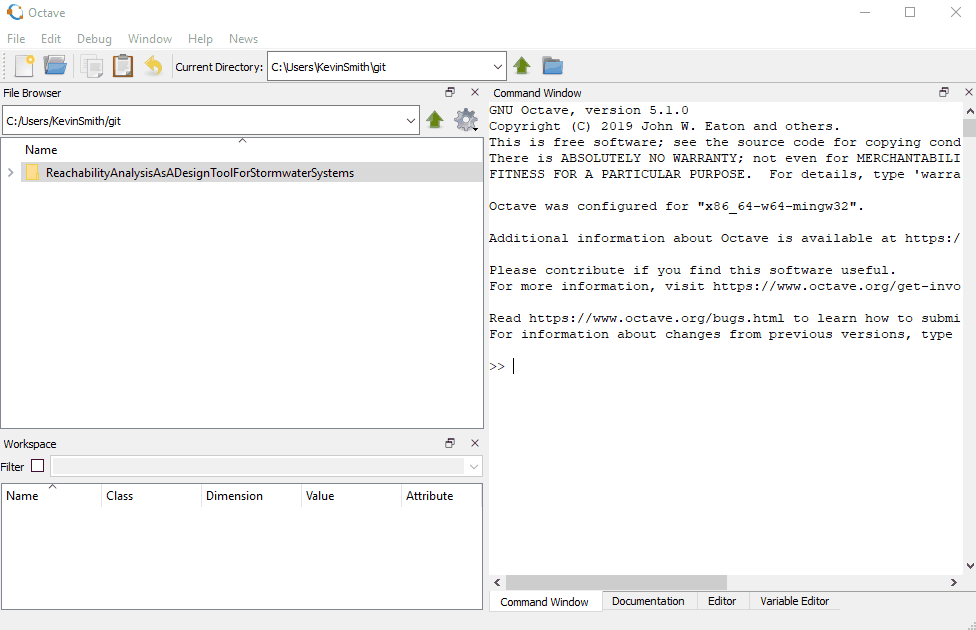Open the File menu
The image size is (976, 630).
click(16, 39)
